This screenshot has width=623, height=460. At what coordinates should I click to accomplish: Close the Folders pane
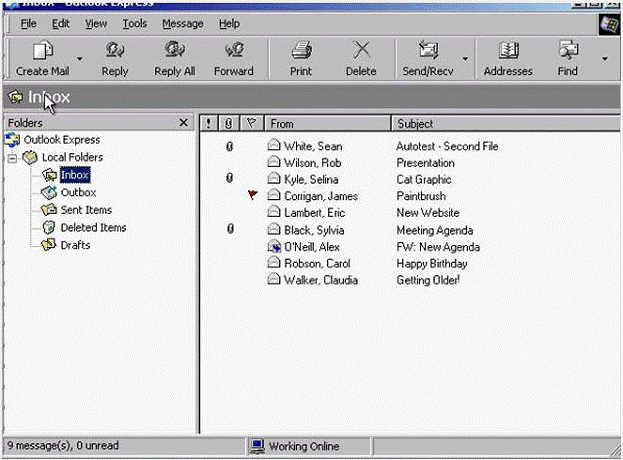coord(183,123)
